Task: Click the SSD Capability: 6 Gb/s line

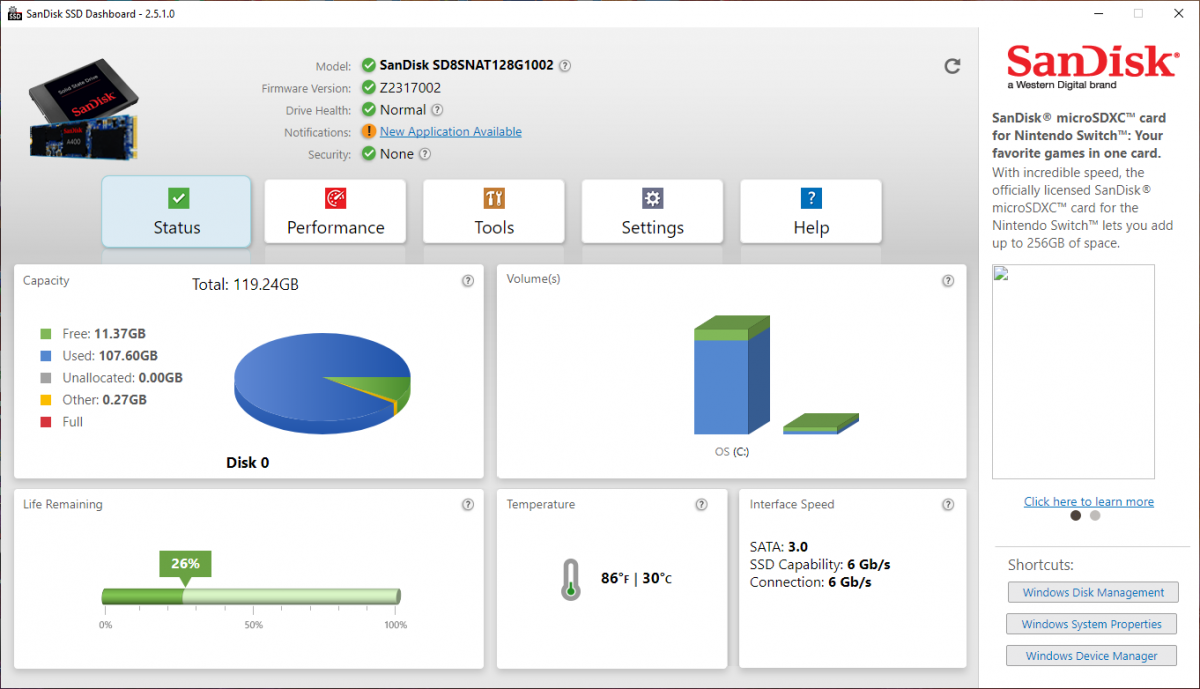Action: pos(820,565)
